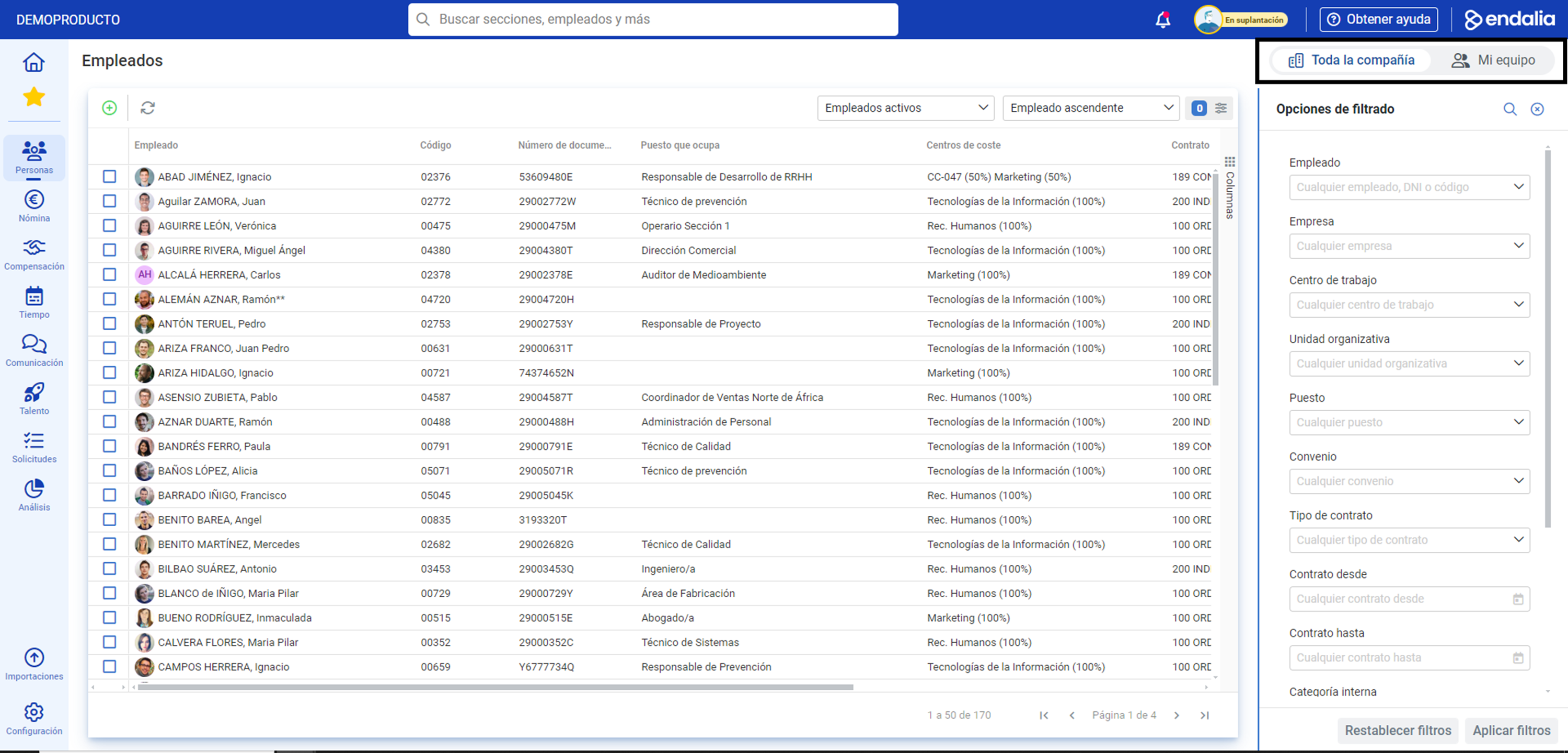Expand the Cualquier empresa dropdown

[1409, 246]
